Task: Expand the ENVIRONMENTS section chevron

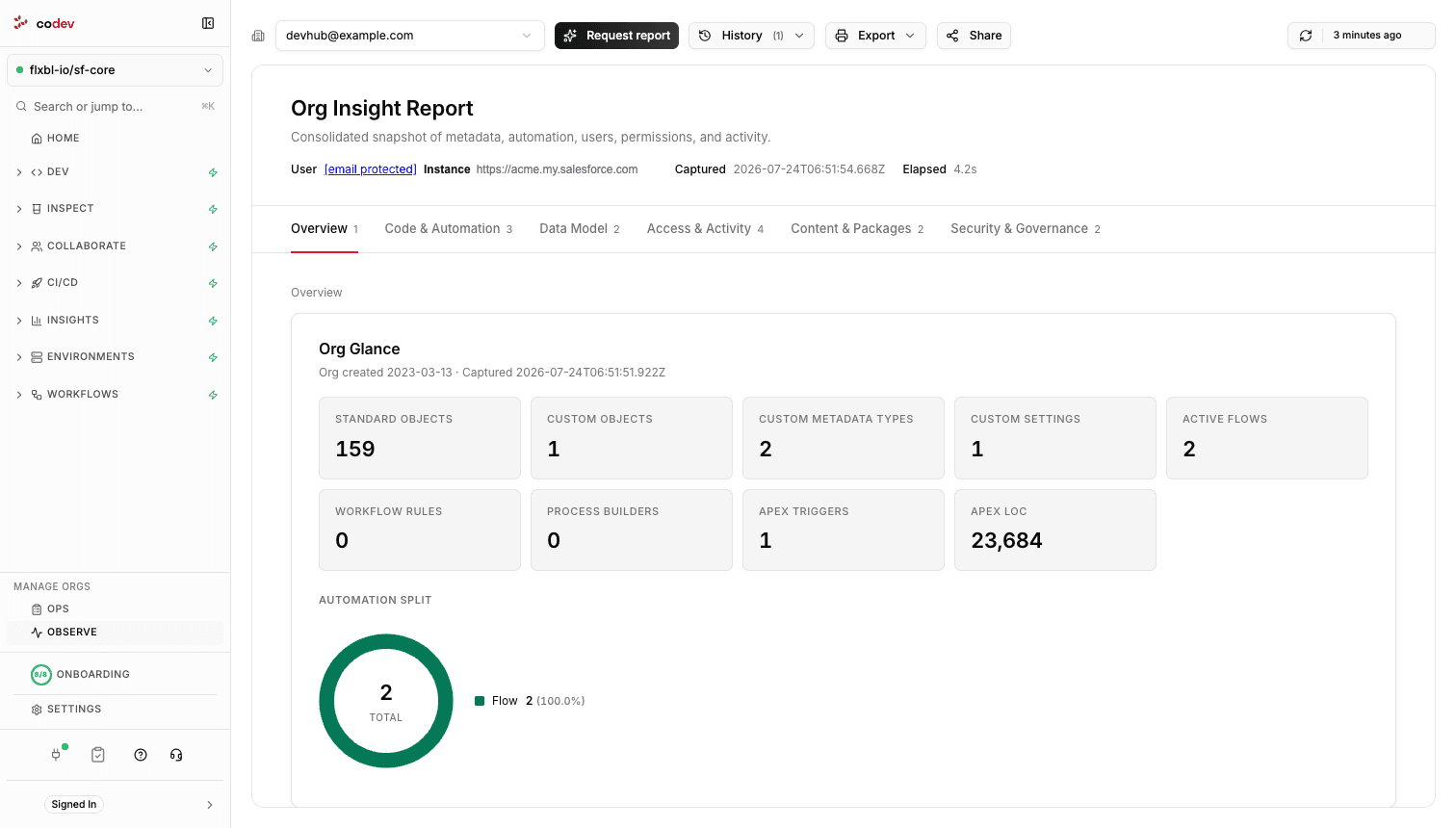Action: (x=19, y=357)
